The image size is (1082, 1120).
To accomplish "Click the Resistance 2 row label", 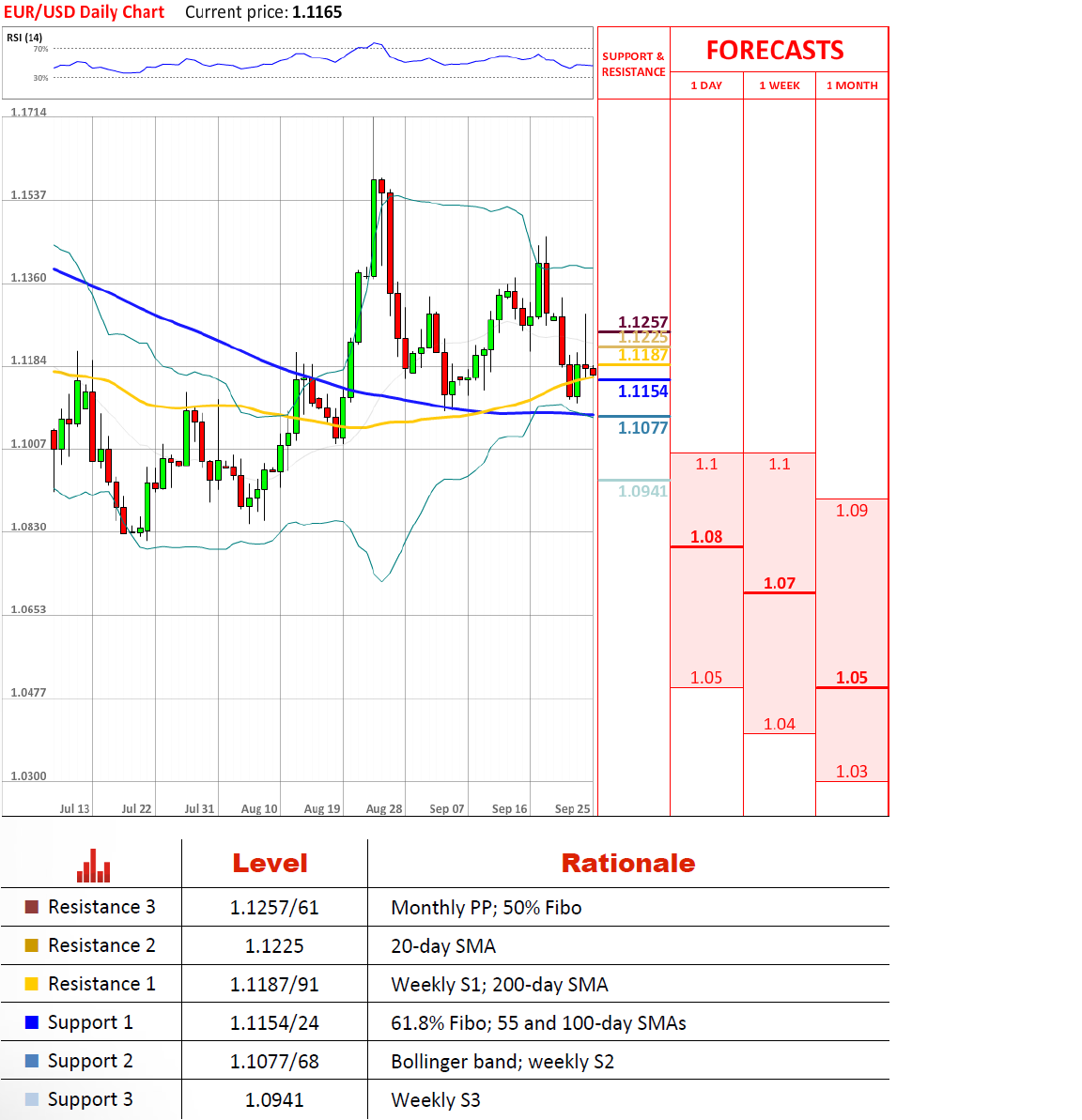I will pos(101,945).
